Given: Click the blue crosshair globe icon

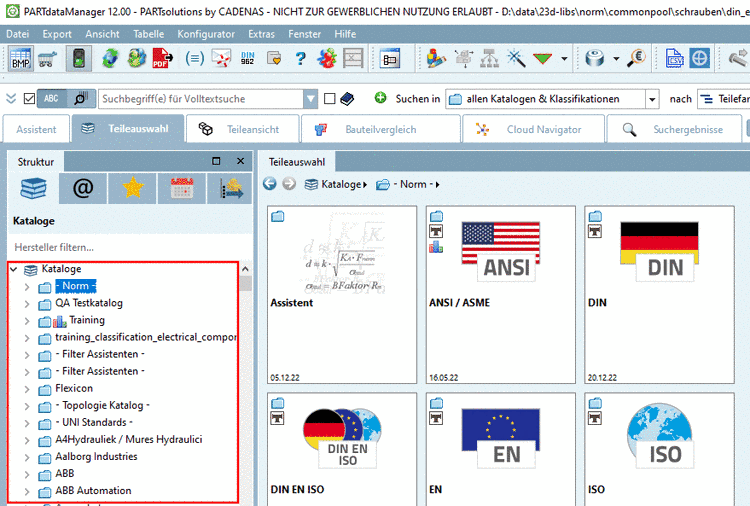Looking at the screenshot, I should pyautogui.click(x=699, y=59).
